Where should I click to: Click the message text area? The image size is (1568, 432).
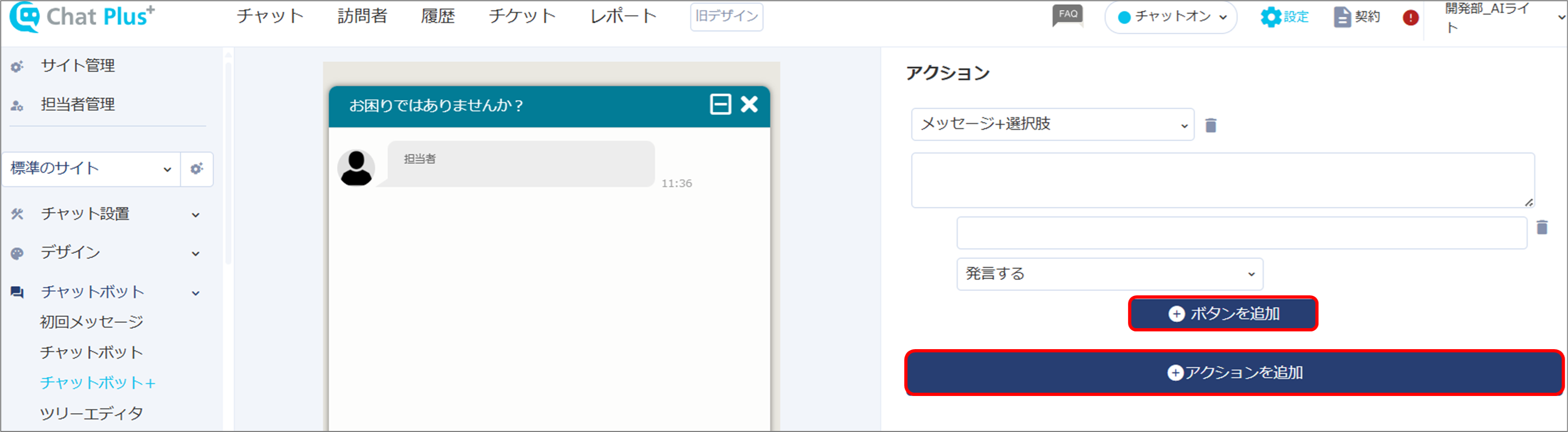[x=1222, y=180]
